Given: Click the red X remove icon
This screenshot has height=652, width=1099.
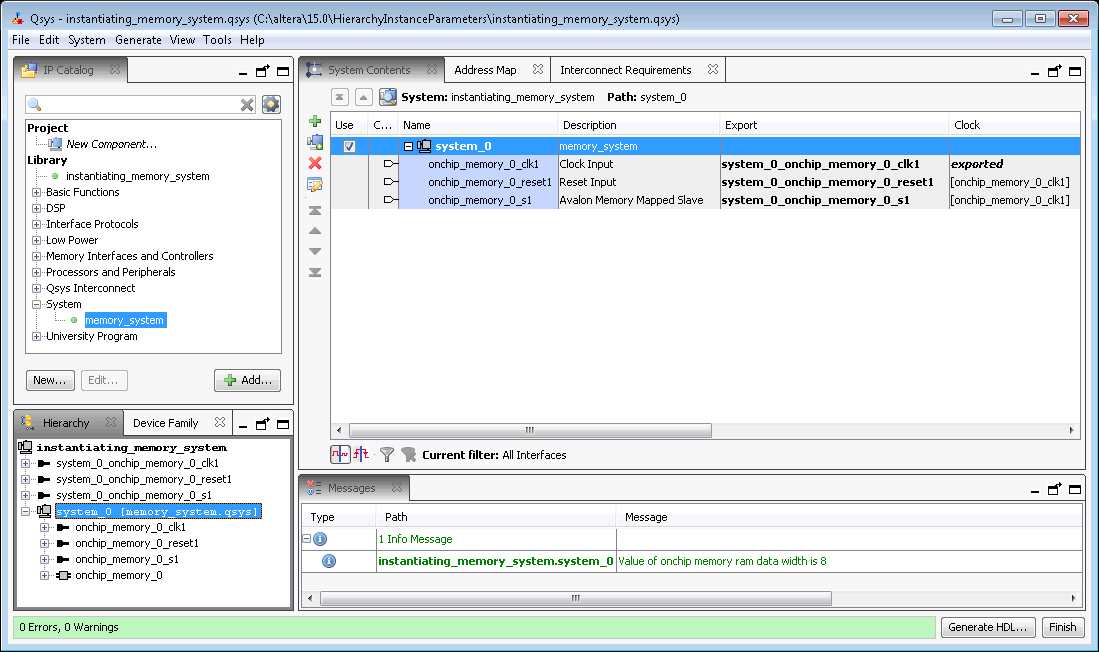Looking at the screenshot, I should pyautogui.click(x=315, y=163).
